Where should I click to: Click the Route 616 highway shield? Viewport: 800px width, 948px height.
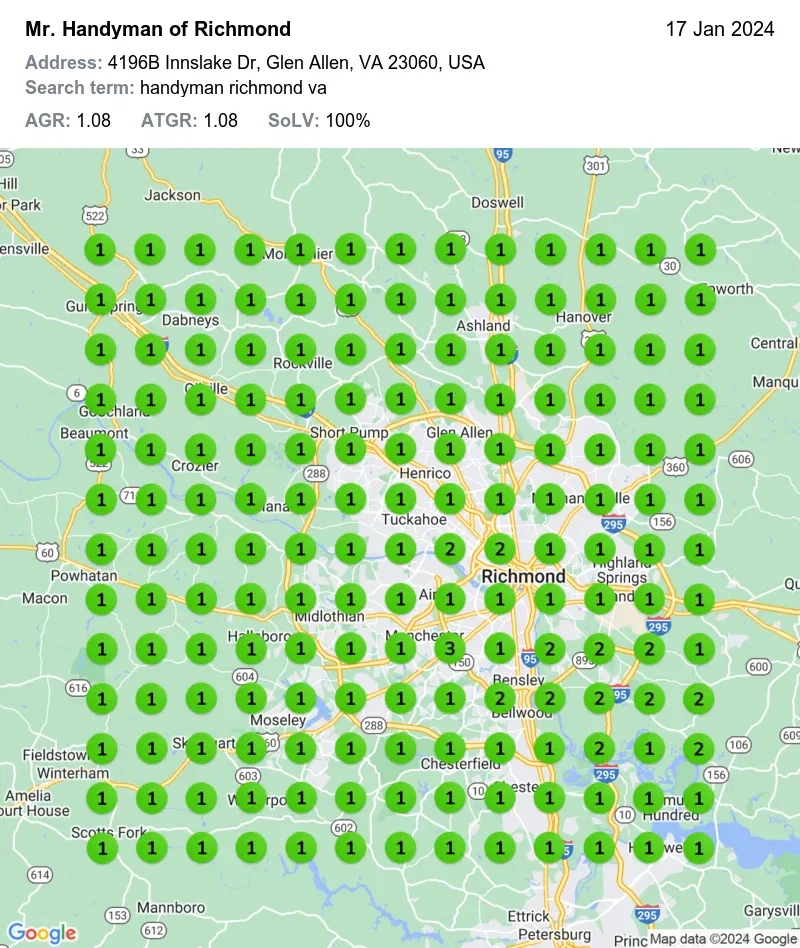(x=76, y=687)
